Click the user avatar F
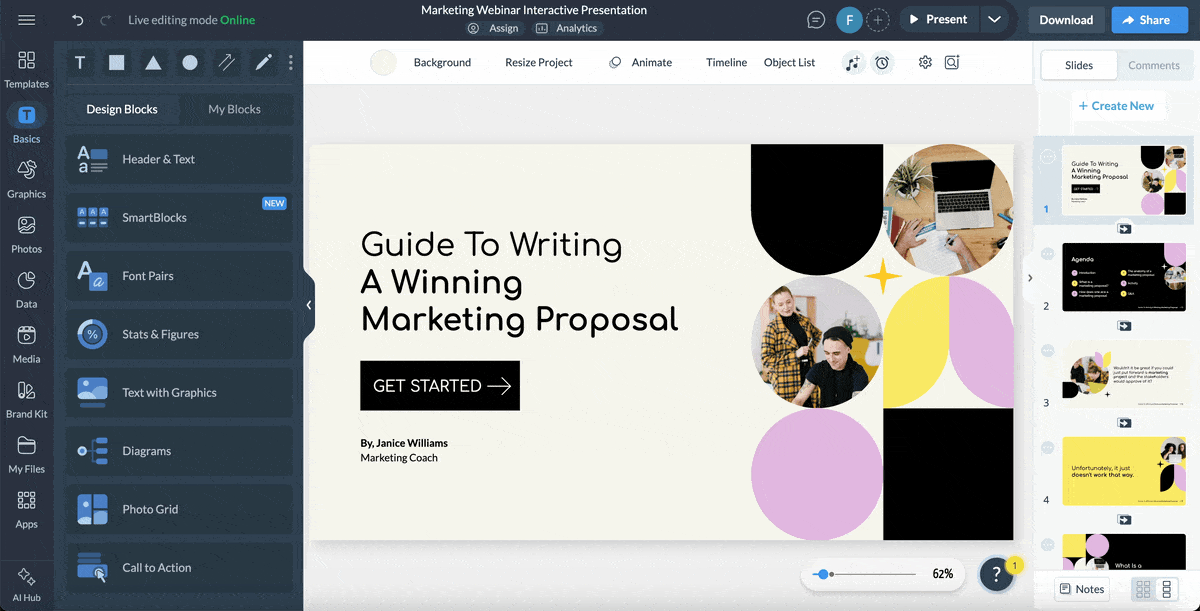1200x611 pixels. pyautogui.click(x=849, y=20)
